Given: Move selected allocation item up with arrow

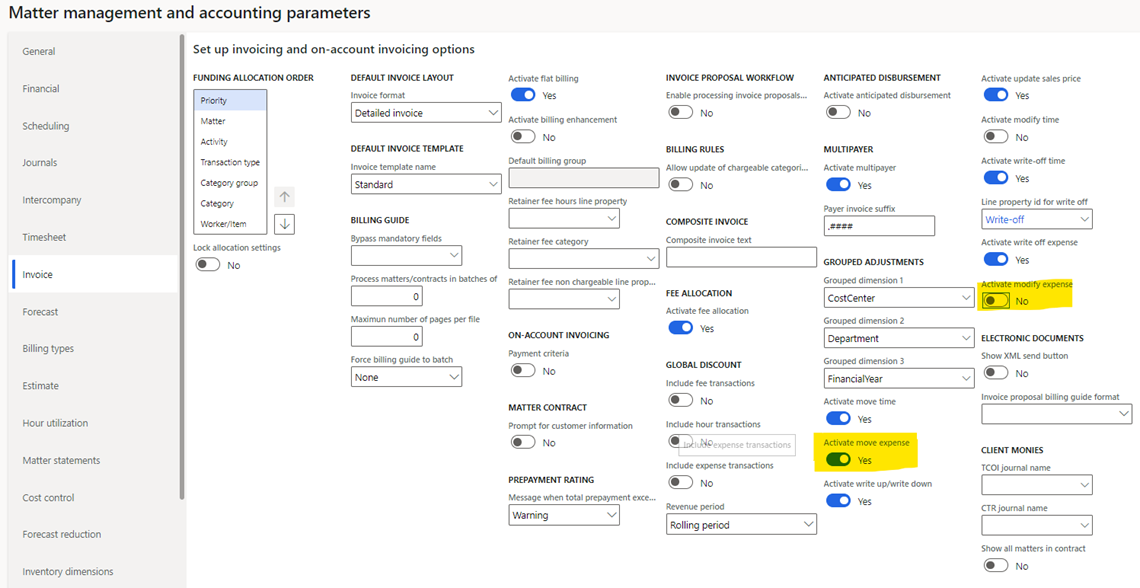Looking at the screenshot, I should coord(285,197).
